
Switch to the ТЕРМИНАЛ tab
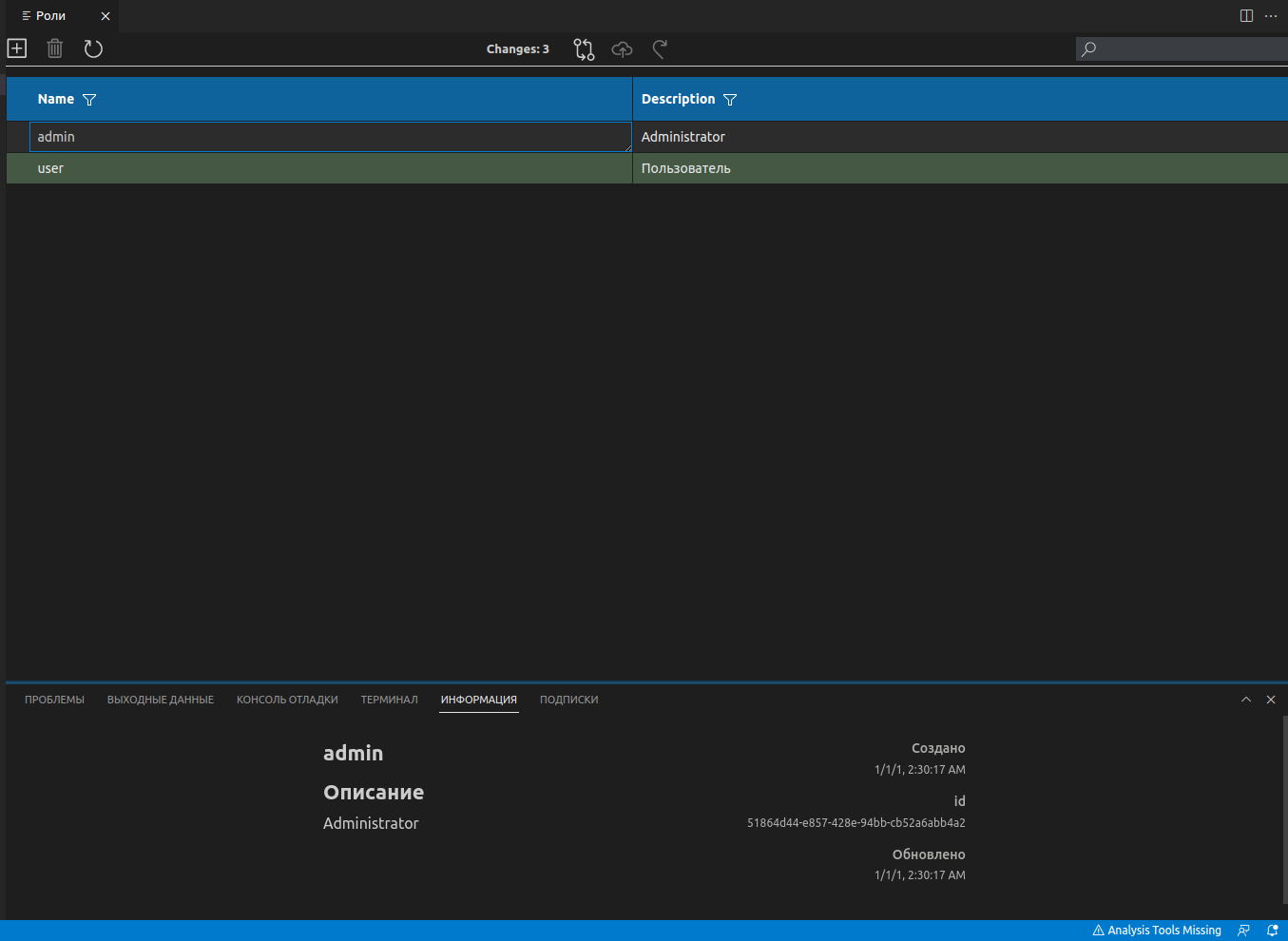(x=389, y=700)
